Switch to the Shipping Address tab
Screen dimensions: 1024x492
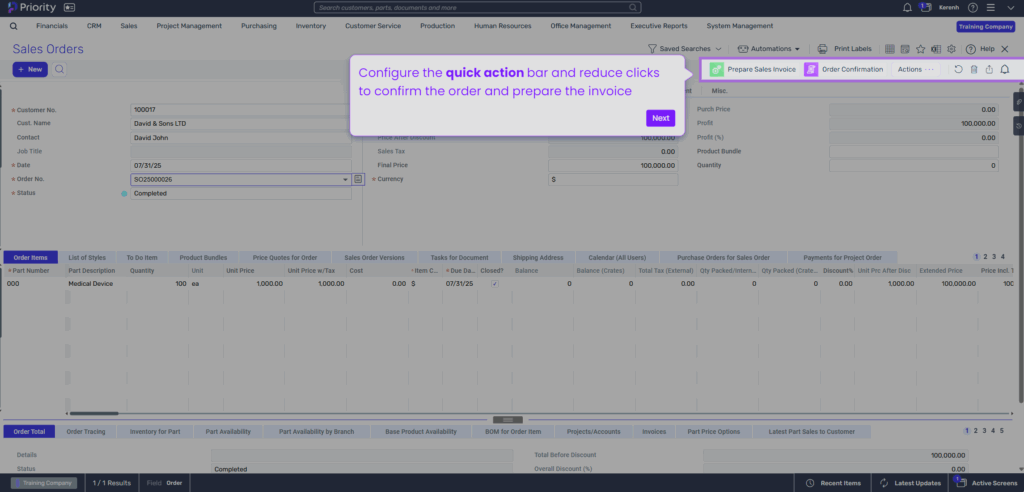pos(538,257)
